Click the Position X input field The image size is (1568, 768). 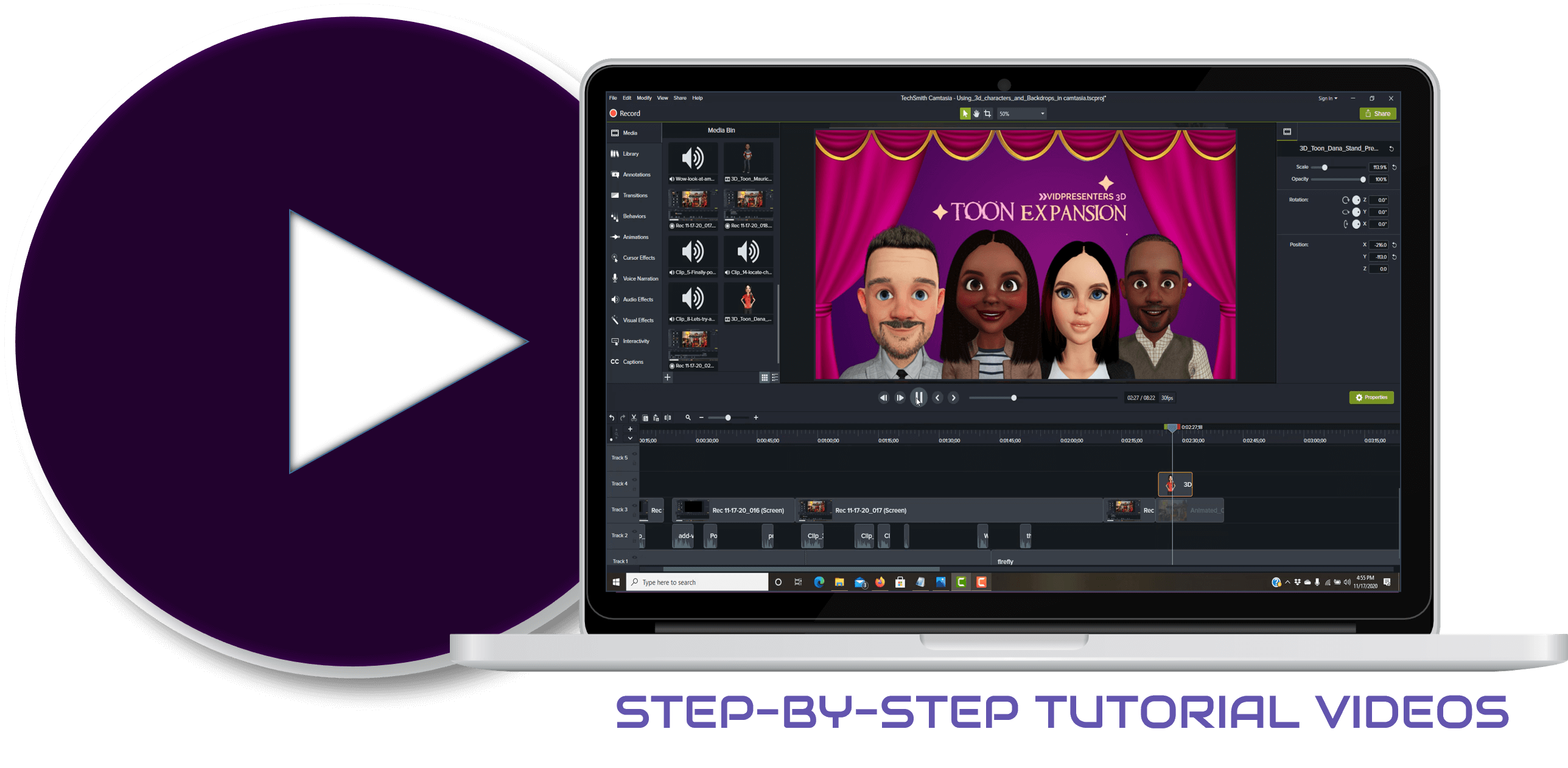[1379, 245]
